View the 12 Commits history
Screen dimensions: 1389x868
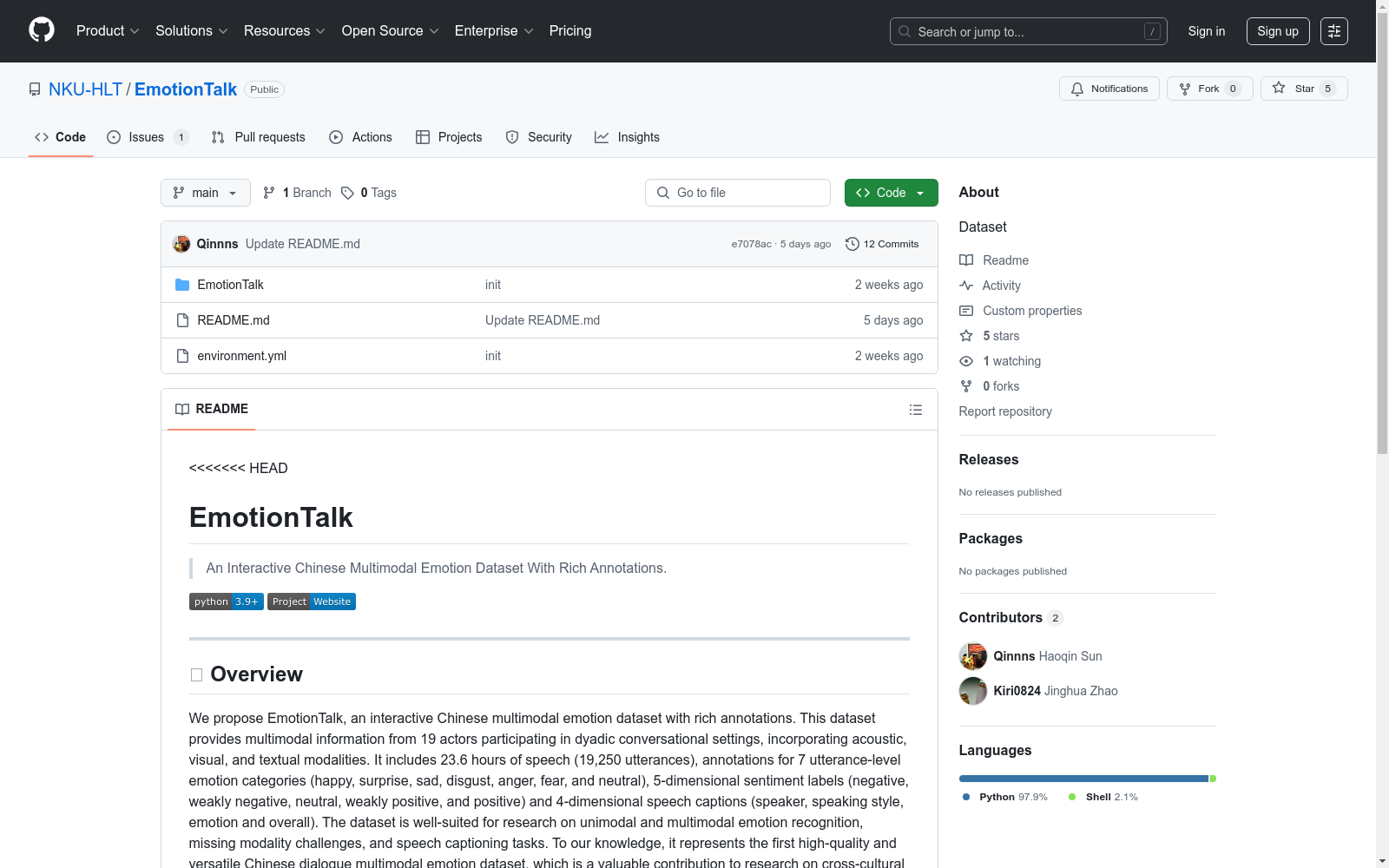click(882, 244)
